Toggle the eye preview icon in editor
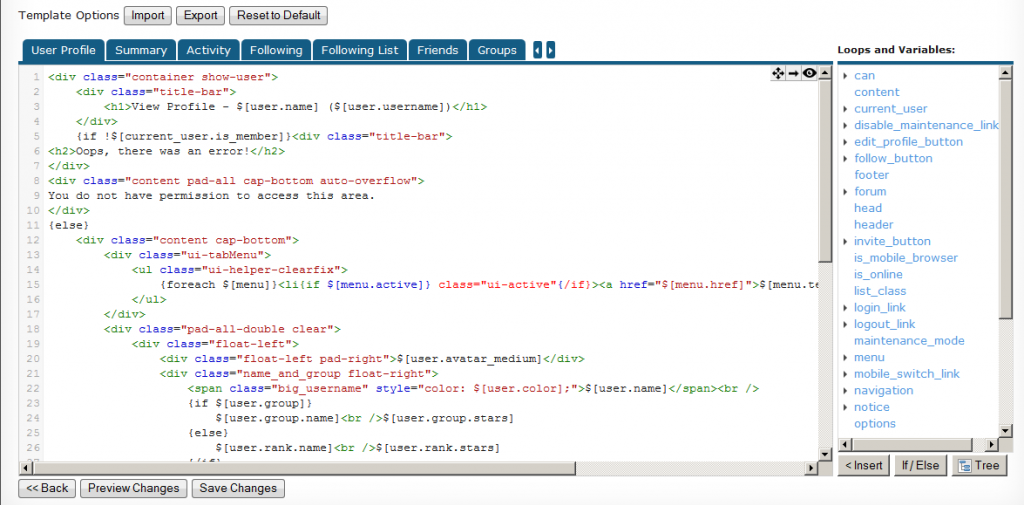This screenshot has height=505, width=1024. pyautogui.click(x=810, y=73)
